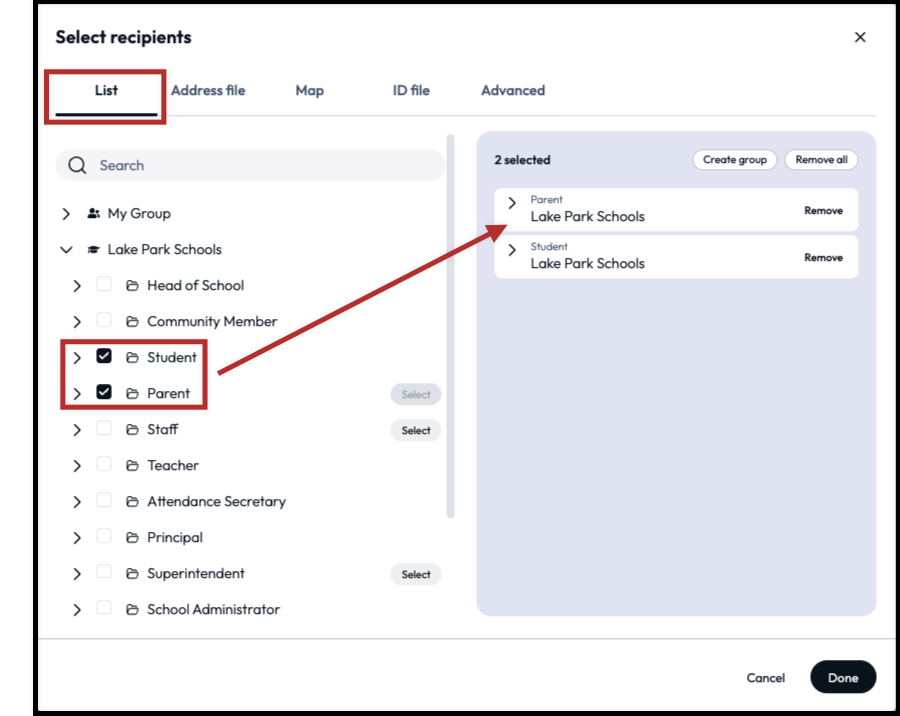Check the Community Member checkbox
Image resolution: width=900 pixels, height=716 pixels.
click(104, 321)
